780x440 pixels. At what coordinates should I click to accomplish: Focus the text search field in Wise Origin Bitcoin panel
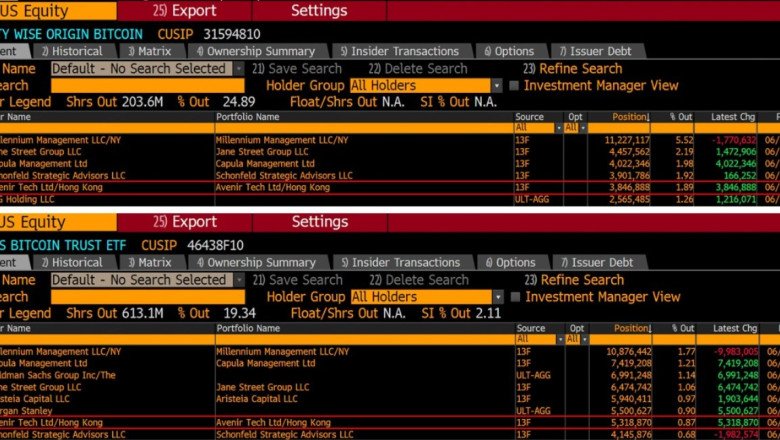[x=148, y=86]
